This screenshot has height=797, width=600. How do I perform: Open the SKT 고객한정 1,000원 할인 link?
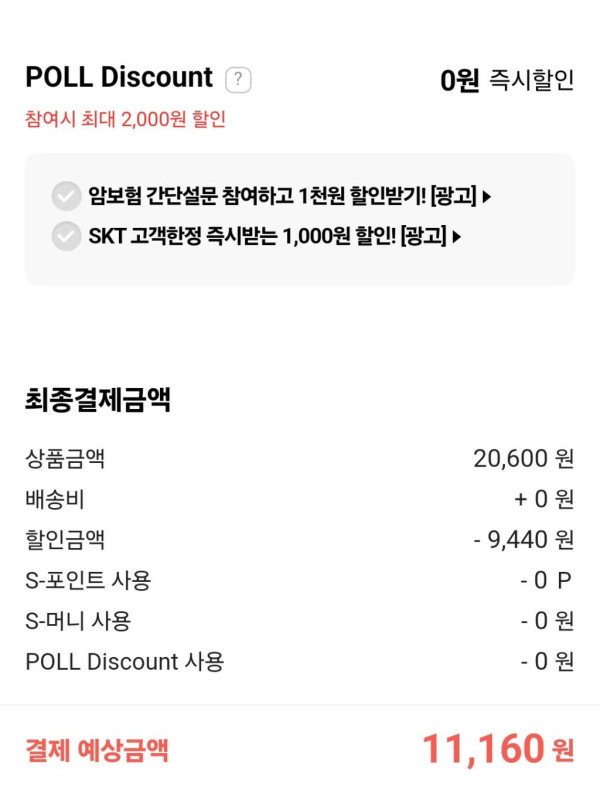coord(267,236)
